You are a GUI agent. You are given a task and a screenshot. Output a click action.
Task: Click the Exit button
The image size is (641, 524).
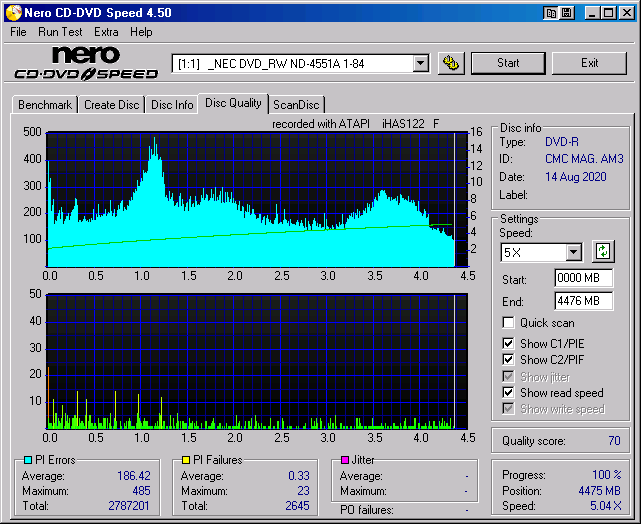589,63
